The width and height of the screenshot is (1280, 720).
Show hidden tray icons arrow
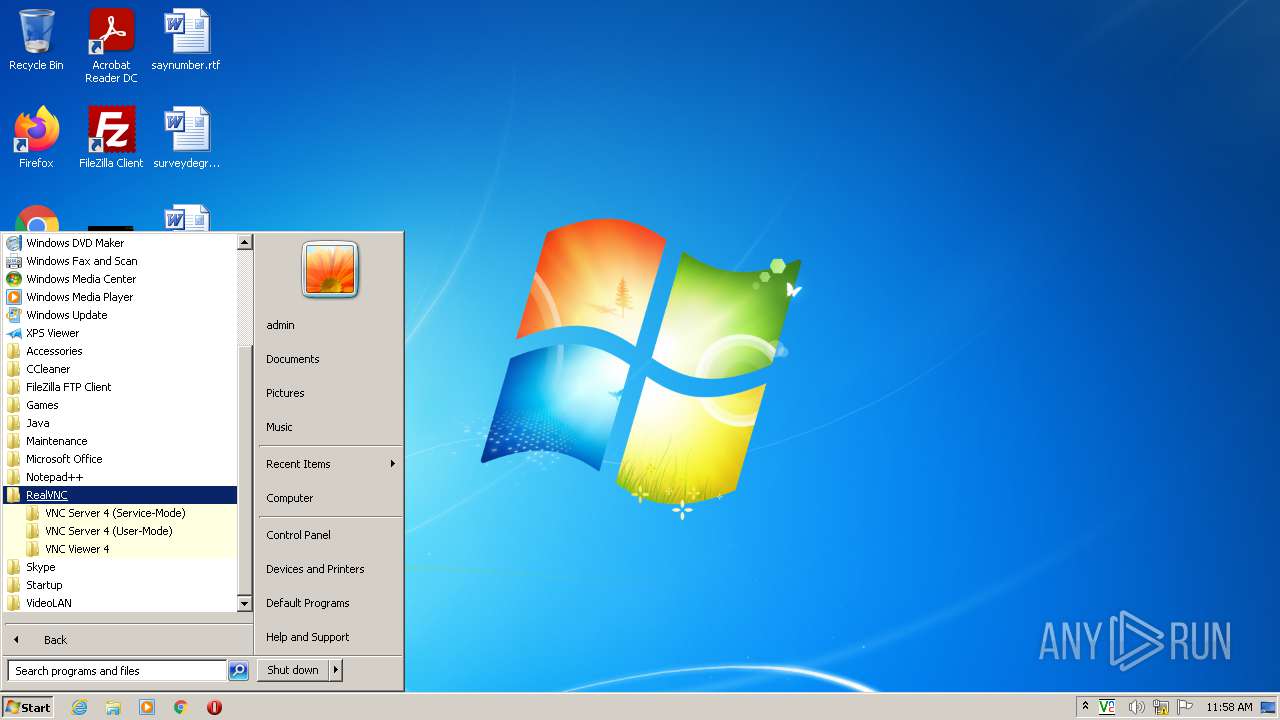click(1085, 707)
